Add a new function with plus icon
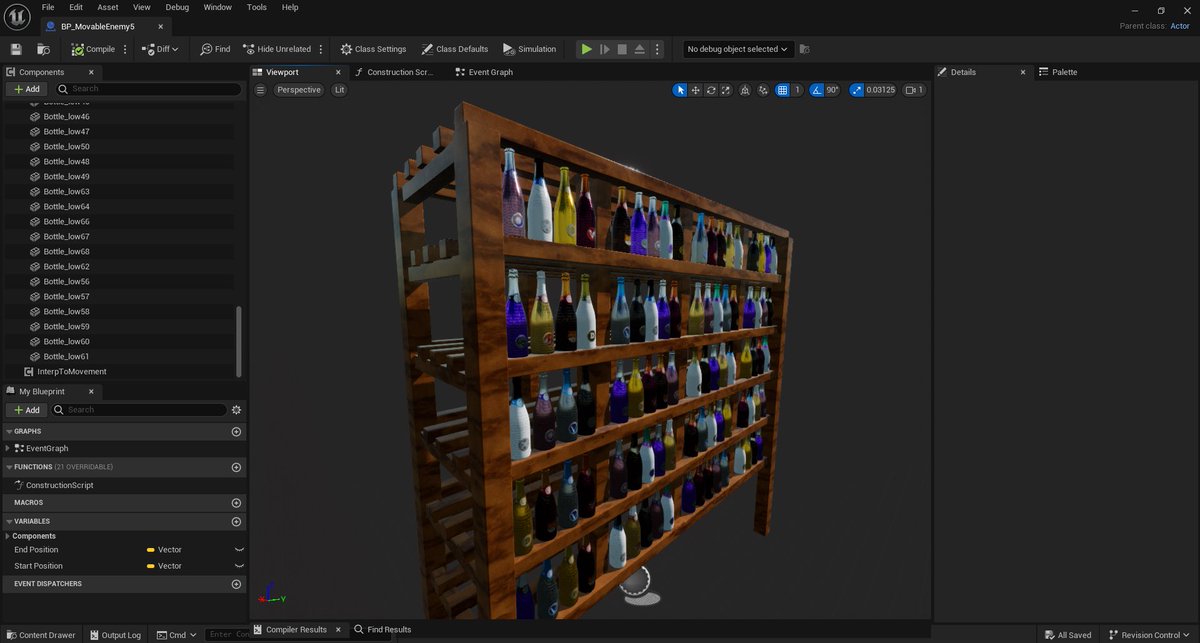Viewport: 1200px width, 643px height. point(236,467)
